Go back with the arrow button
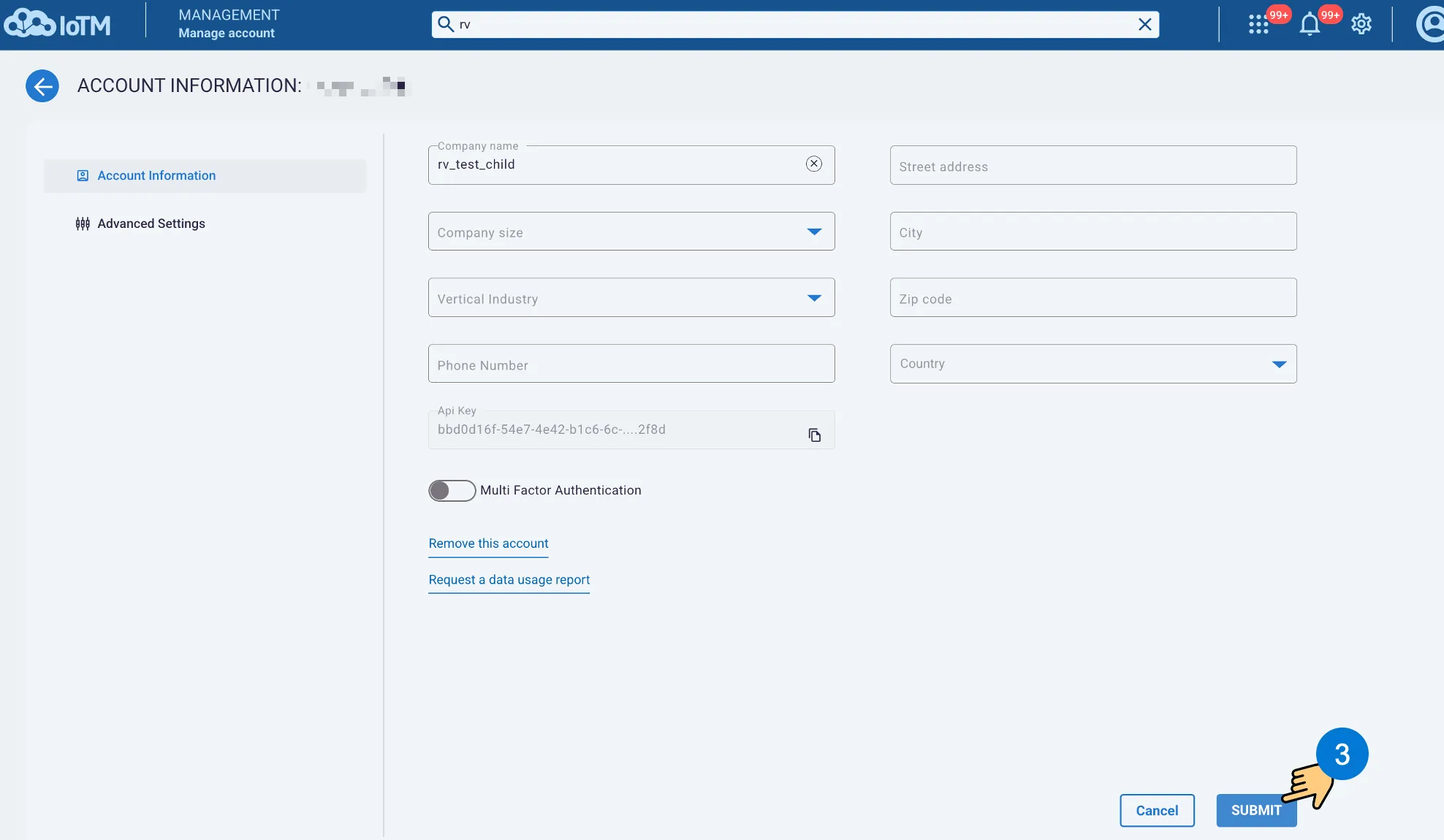 [42, 86]
